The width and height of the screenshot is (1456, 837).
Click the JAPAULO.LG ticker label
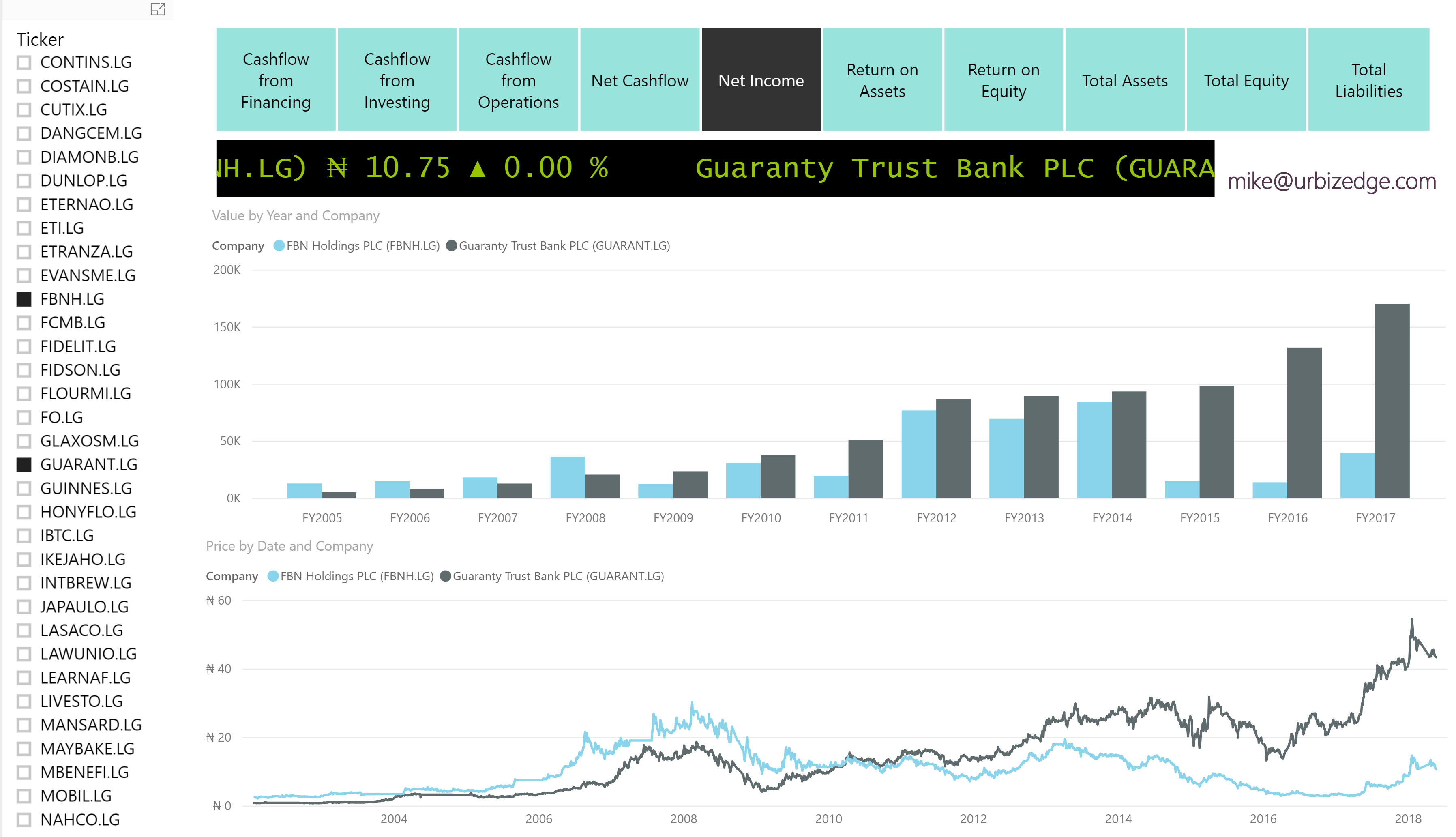[x=84, y=607]
